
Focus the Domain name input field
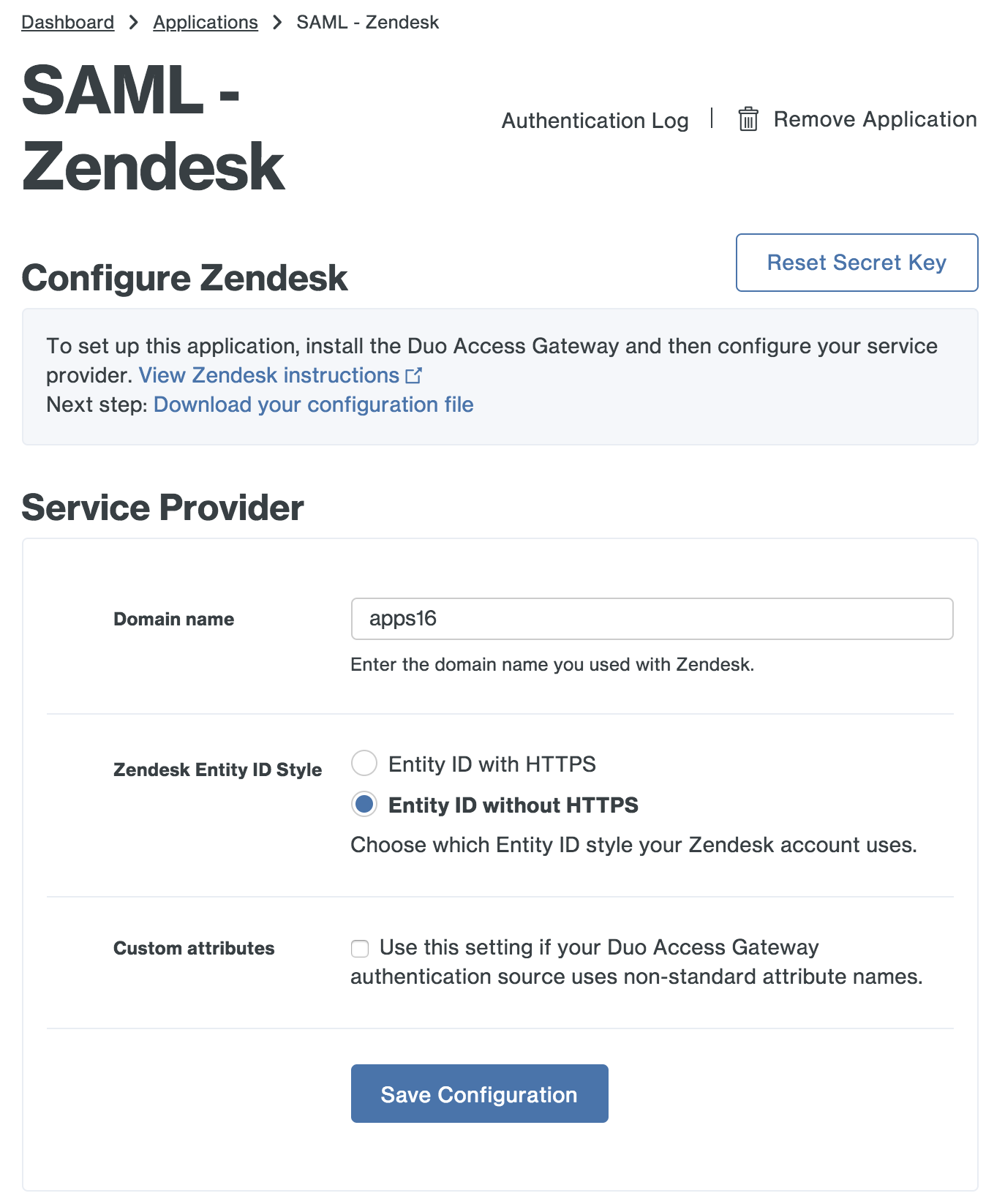652,619
